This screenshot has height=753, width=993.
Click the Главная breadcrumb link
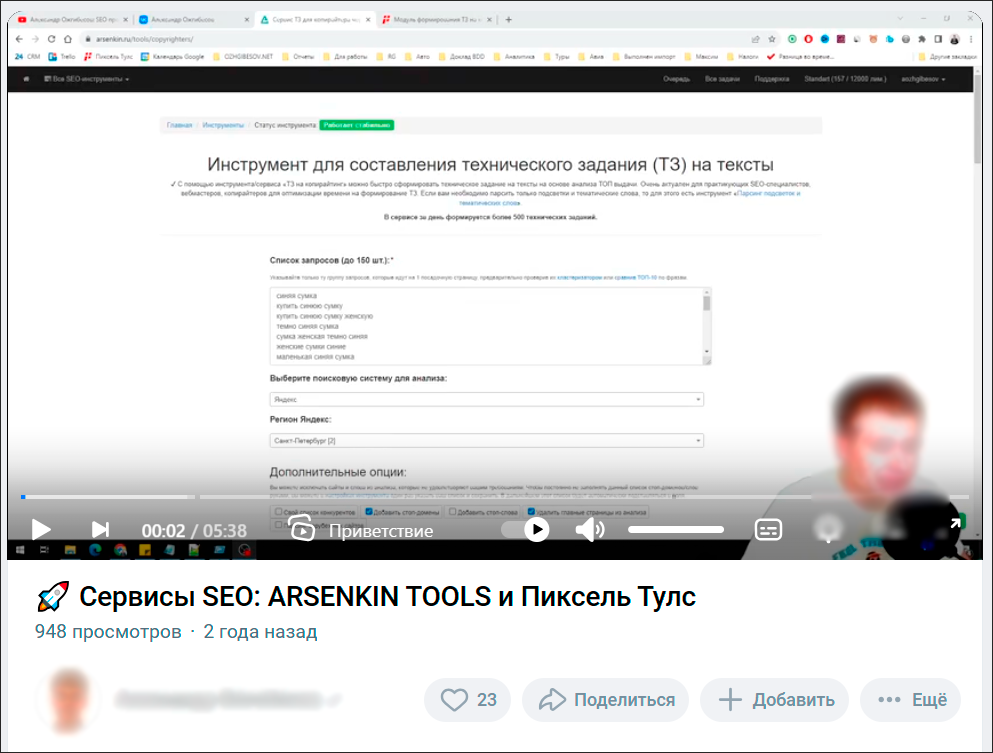pos(179,125)
